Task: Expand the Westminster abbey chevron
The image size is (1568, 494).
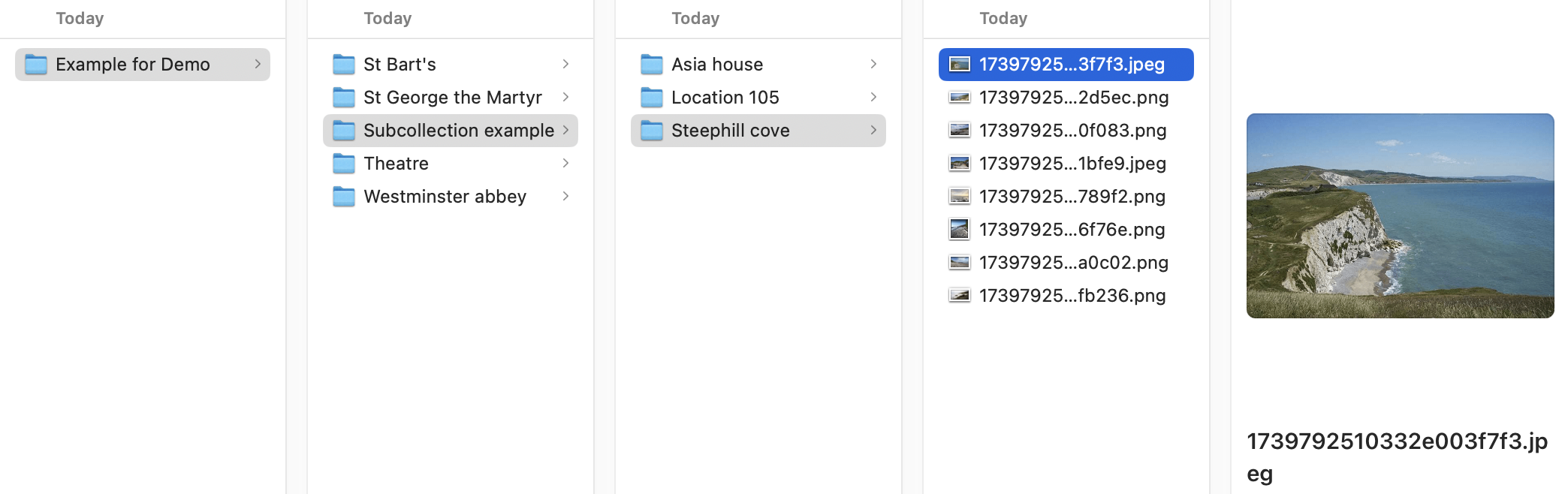Action: pyautogui.click(x=565, y=197)
